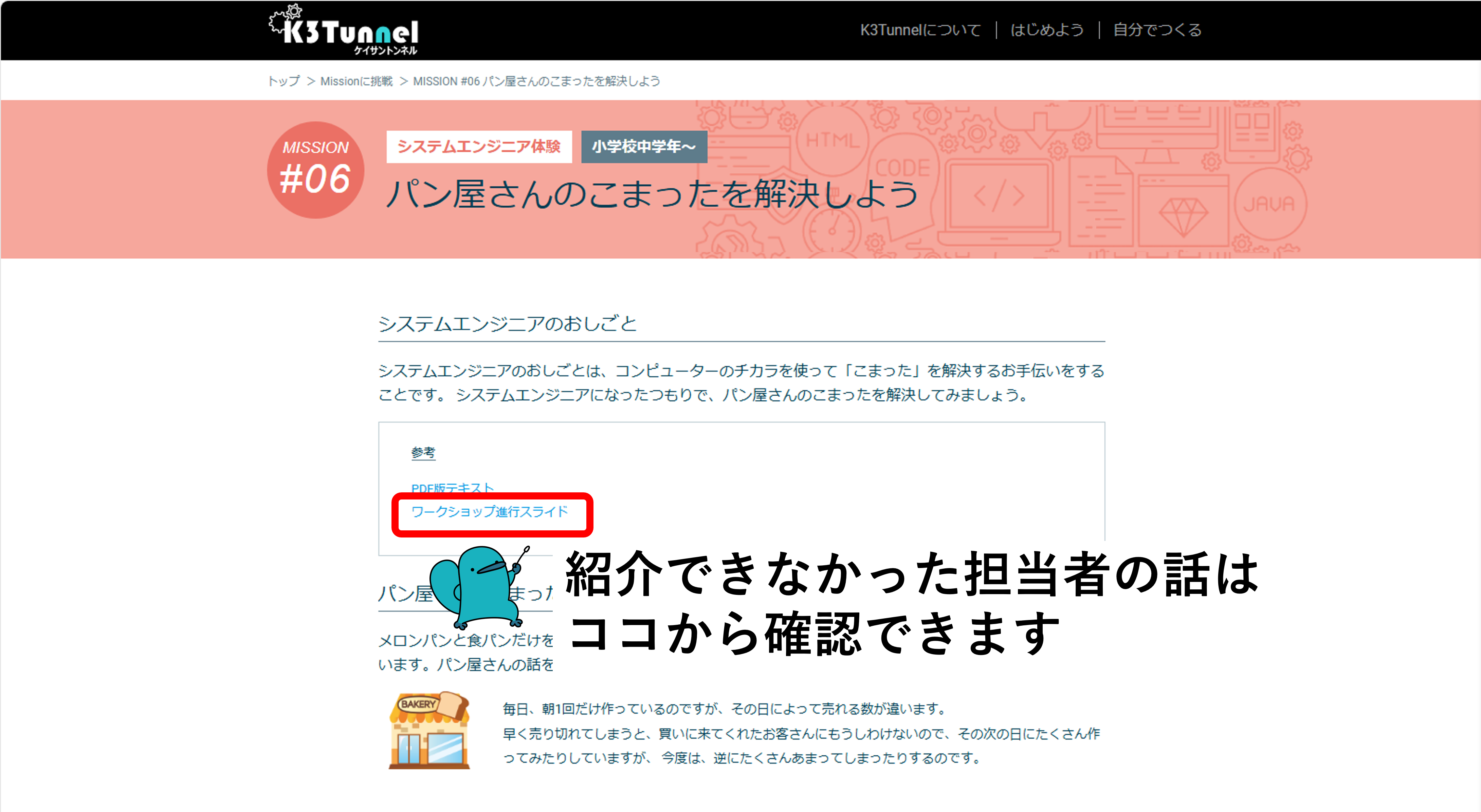1481x812 pixels.
Task: Go to トップ breadcrumb link
Action: [x=284, y=81]
